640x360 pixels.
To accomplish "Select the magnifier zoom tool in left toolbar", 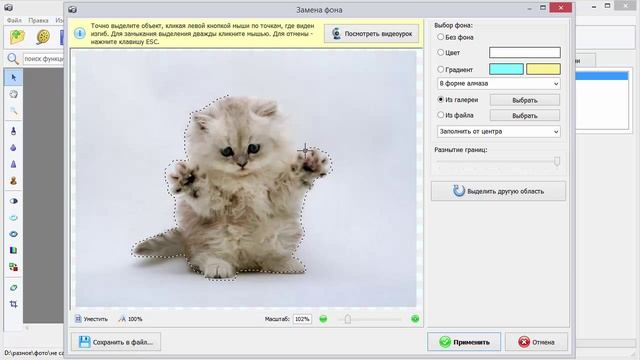I will point(13,111).
